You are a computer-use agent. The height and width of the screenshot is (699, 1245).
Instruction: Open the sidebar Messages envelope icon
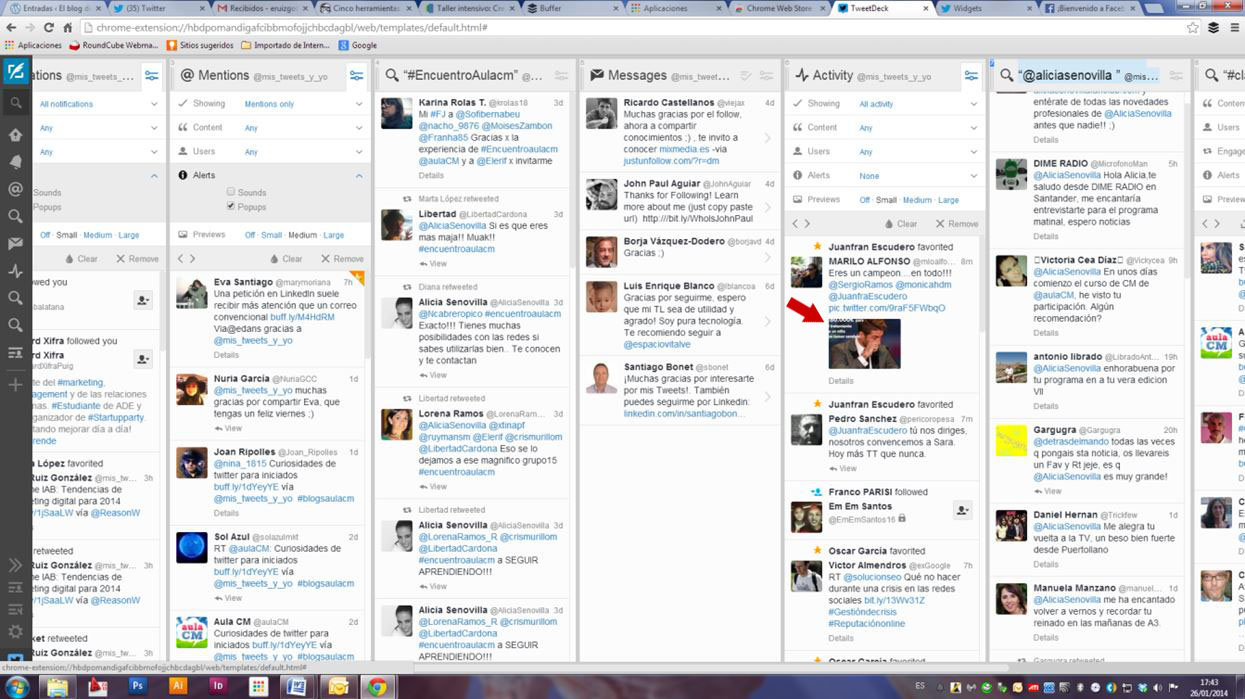[x=15, y=243]
